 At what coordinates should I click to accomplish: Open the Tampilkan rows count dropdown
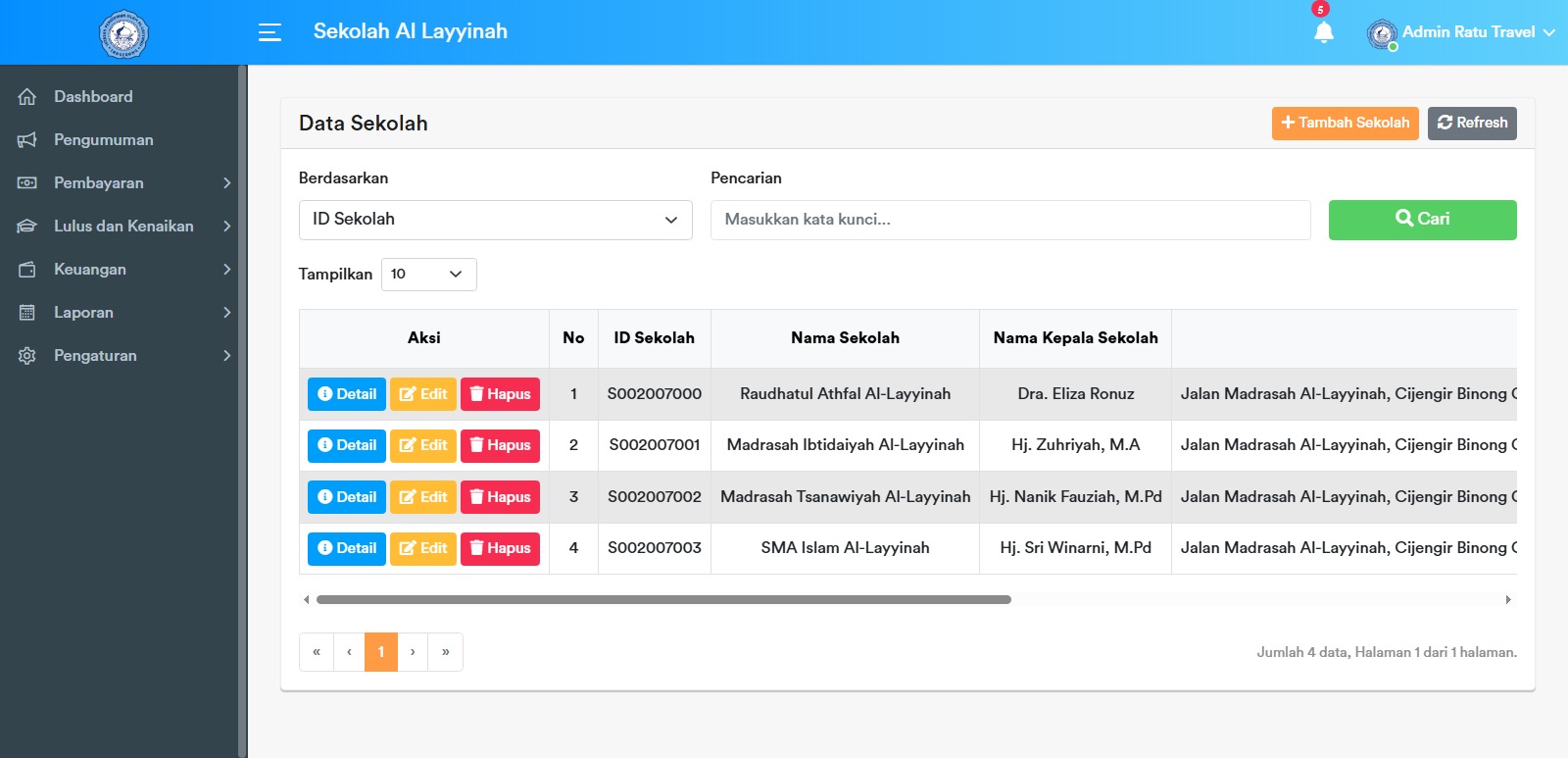428,275
